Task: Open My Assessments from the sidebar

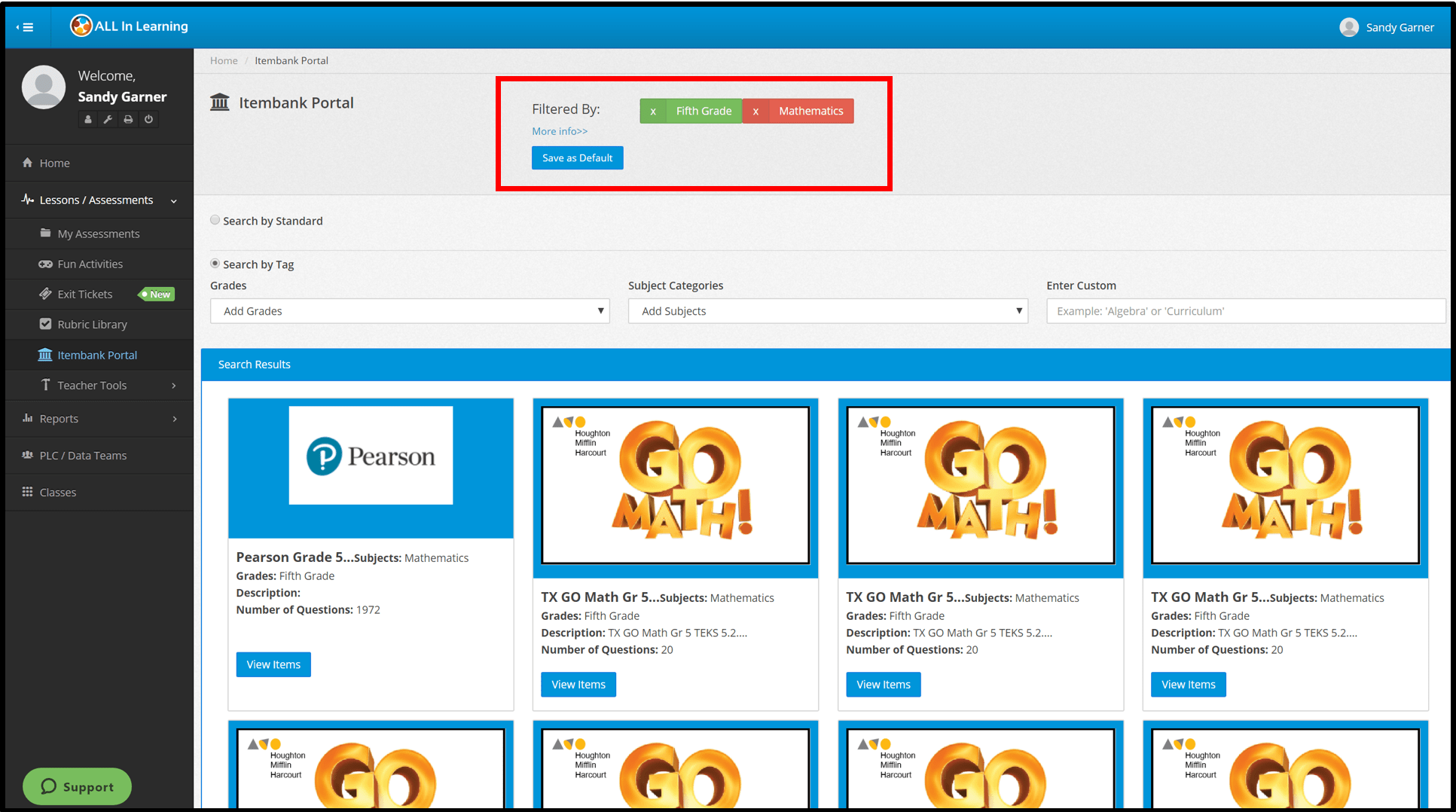Action: [x=98, y=234]
